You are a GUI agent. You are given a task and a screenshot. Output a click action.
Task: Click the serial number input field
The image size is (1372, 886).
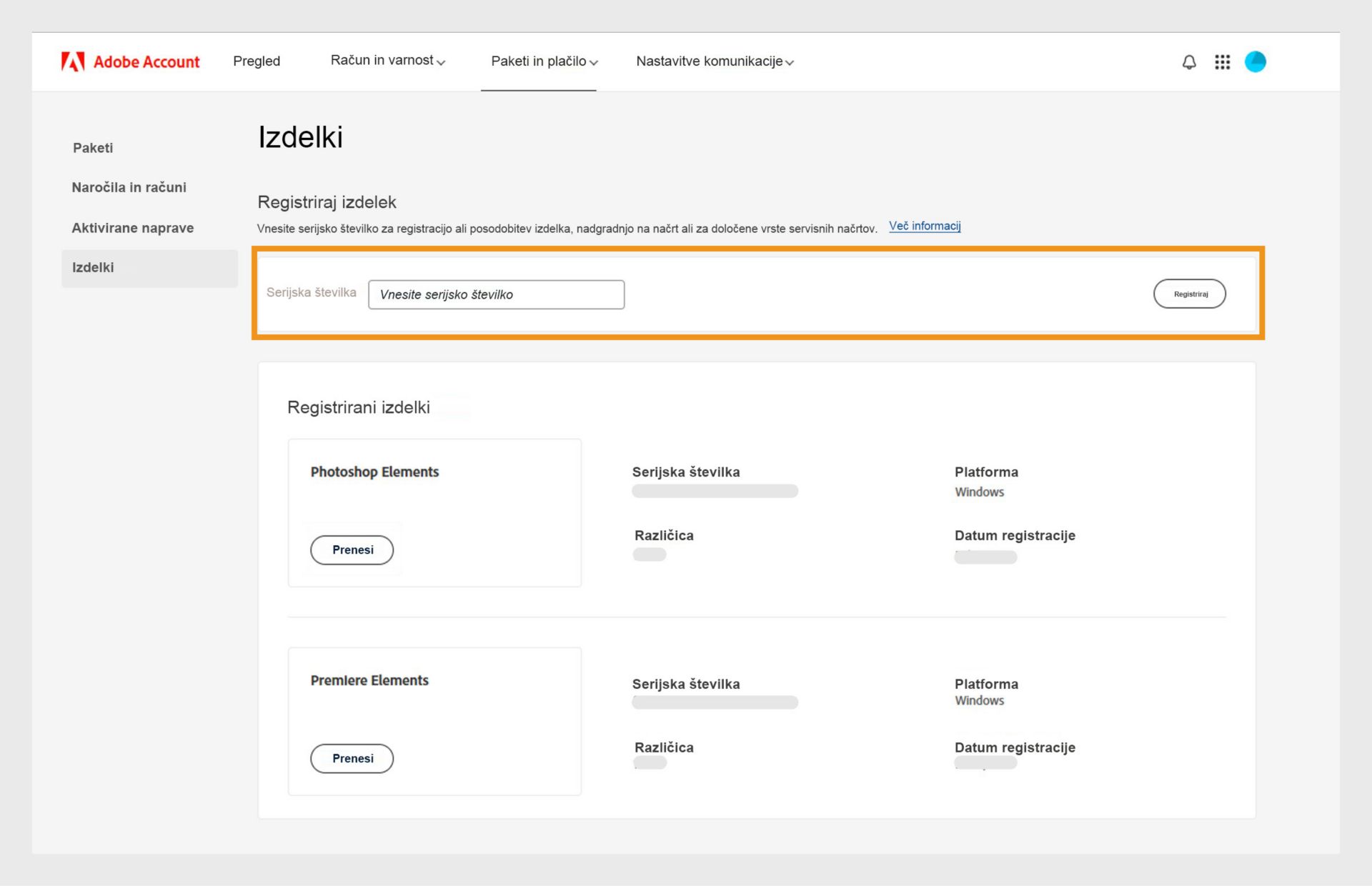496,294
